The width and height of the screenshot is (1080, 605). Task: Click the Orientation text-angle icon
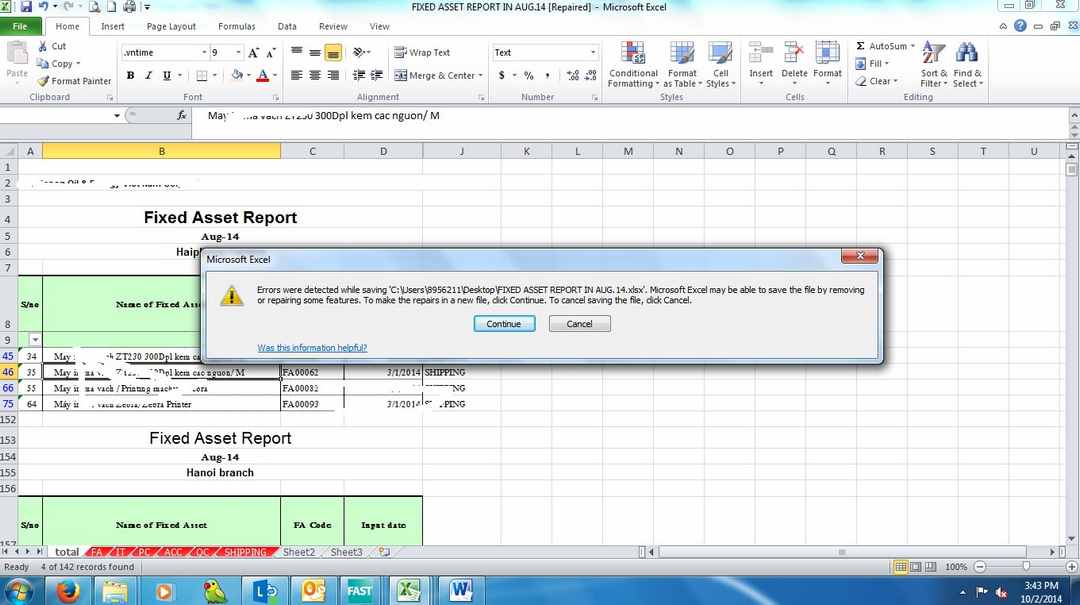(359, 52)
